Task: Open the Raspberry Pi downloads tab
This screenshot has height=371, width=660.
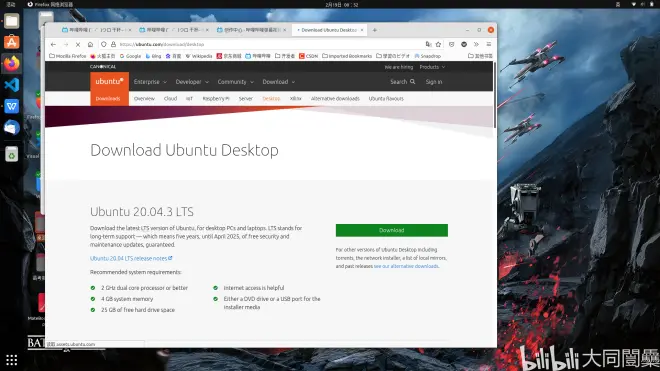Action: point(216,99)
